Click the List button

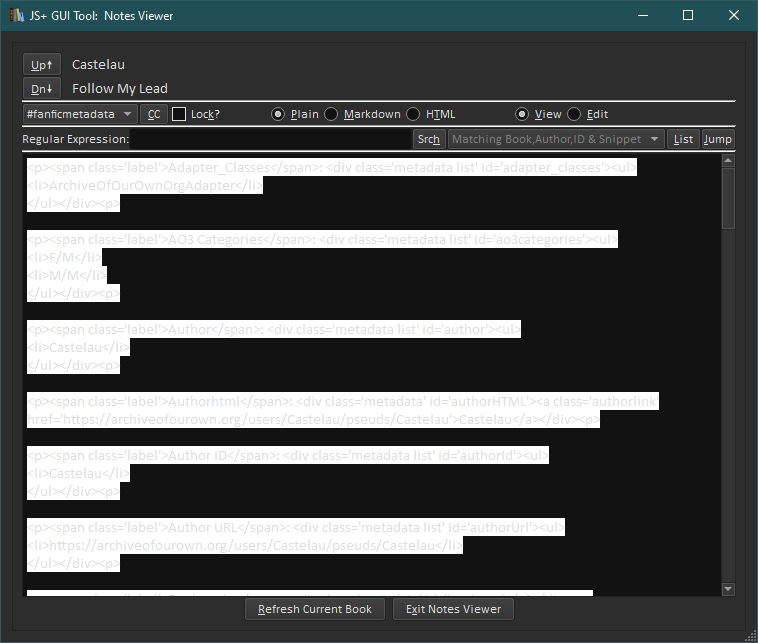[x=683, y=139]
